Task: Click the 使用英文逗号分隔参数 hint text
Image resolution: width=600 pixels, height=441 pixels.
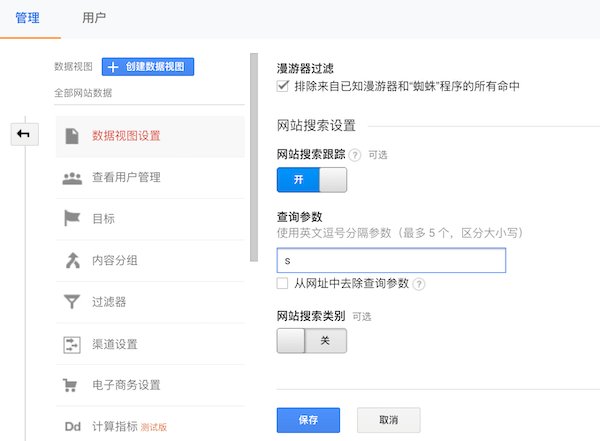Action: click(x=399, y=233)
